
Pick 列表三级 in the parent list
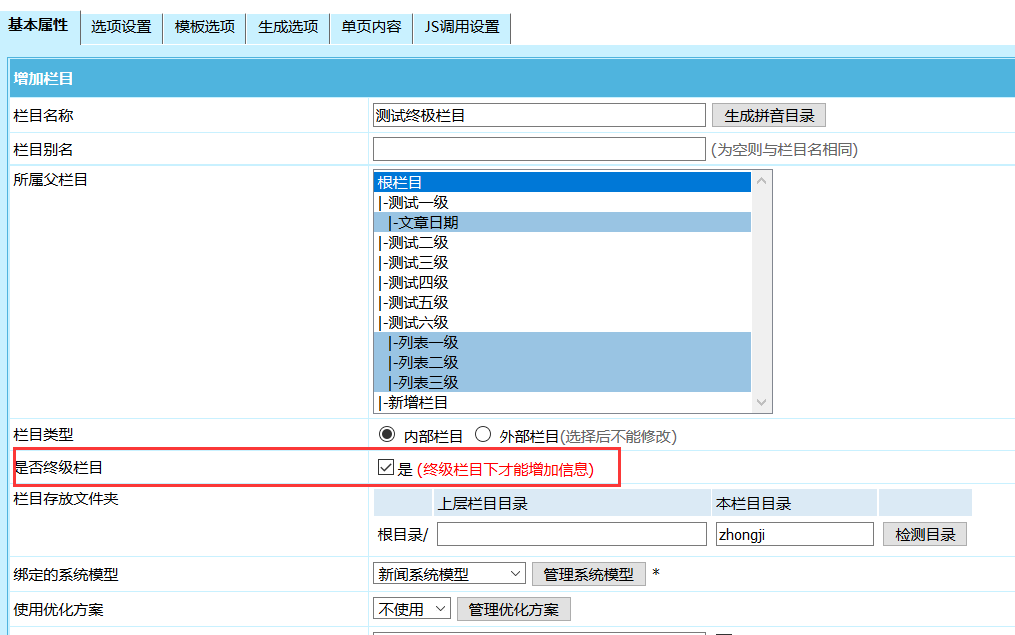point(562,383)
